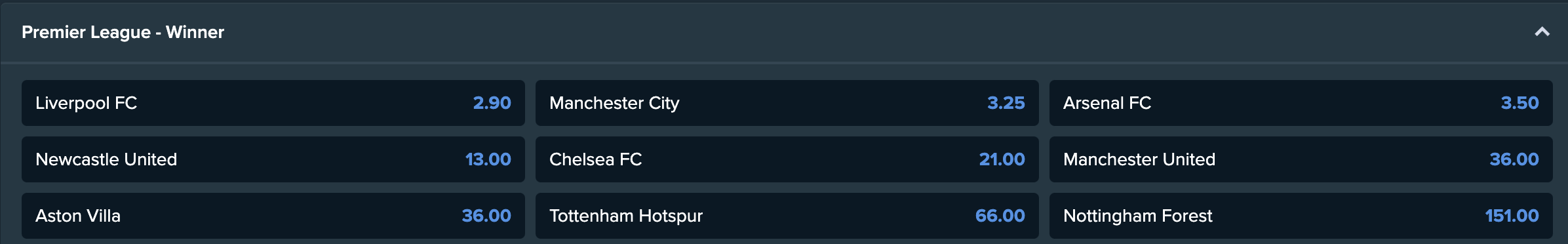Click the 151.00 odds value
1568x244 pixels.
point(1512,216)
